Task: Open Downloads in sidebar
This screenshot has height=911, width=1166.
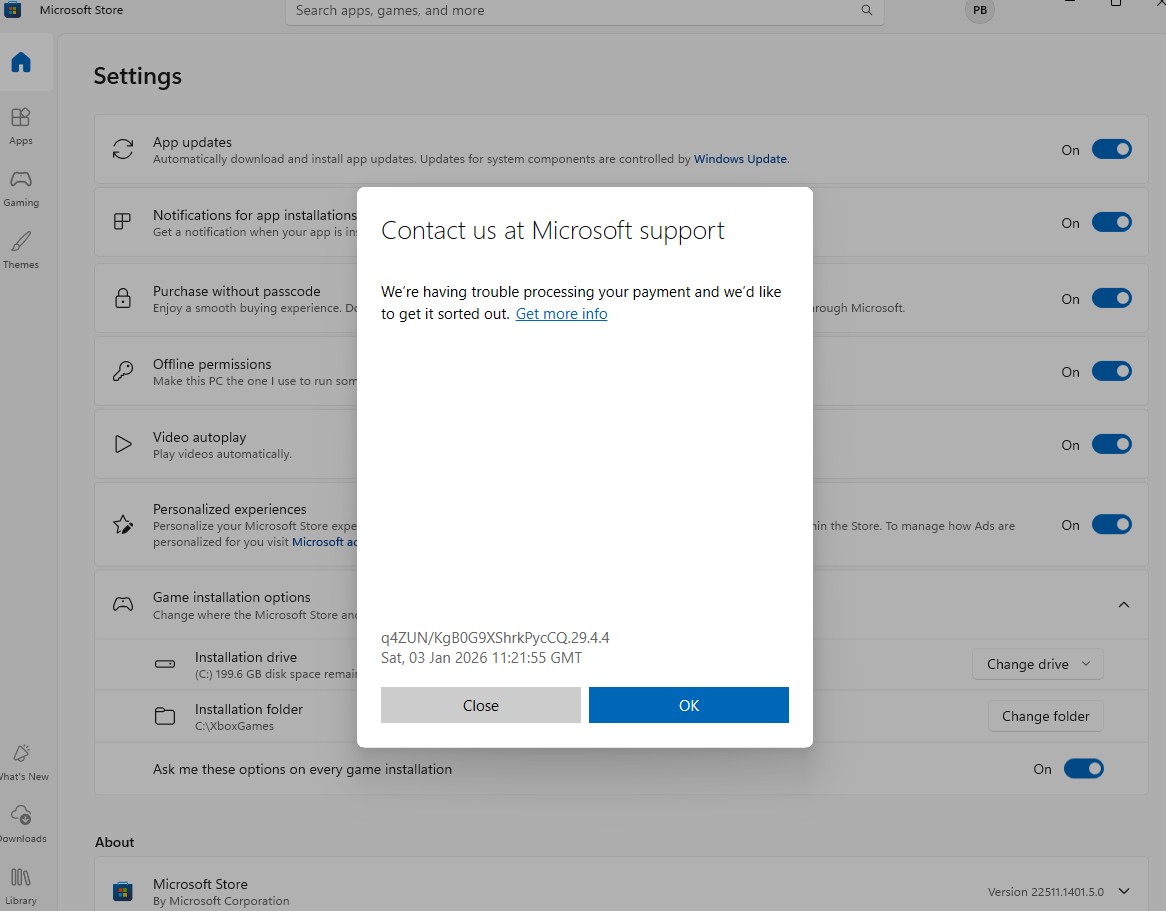Action: pyautogui.click(x=22, y=824)
